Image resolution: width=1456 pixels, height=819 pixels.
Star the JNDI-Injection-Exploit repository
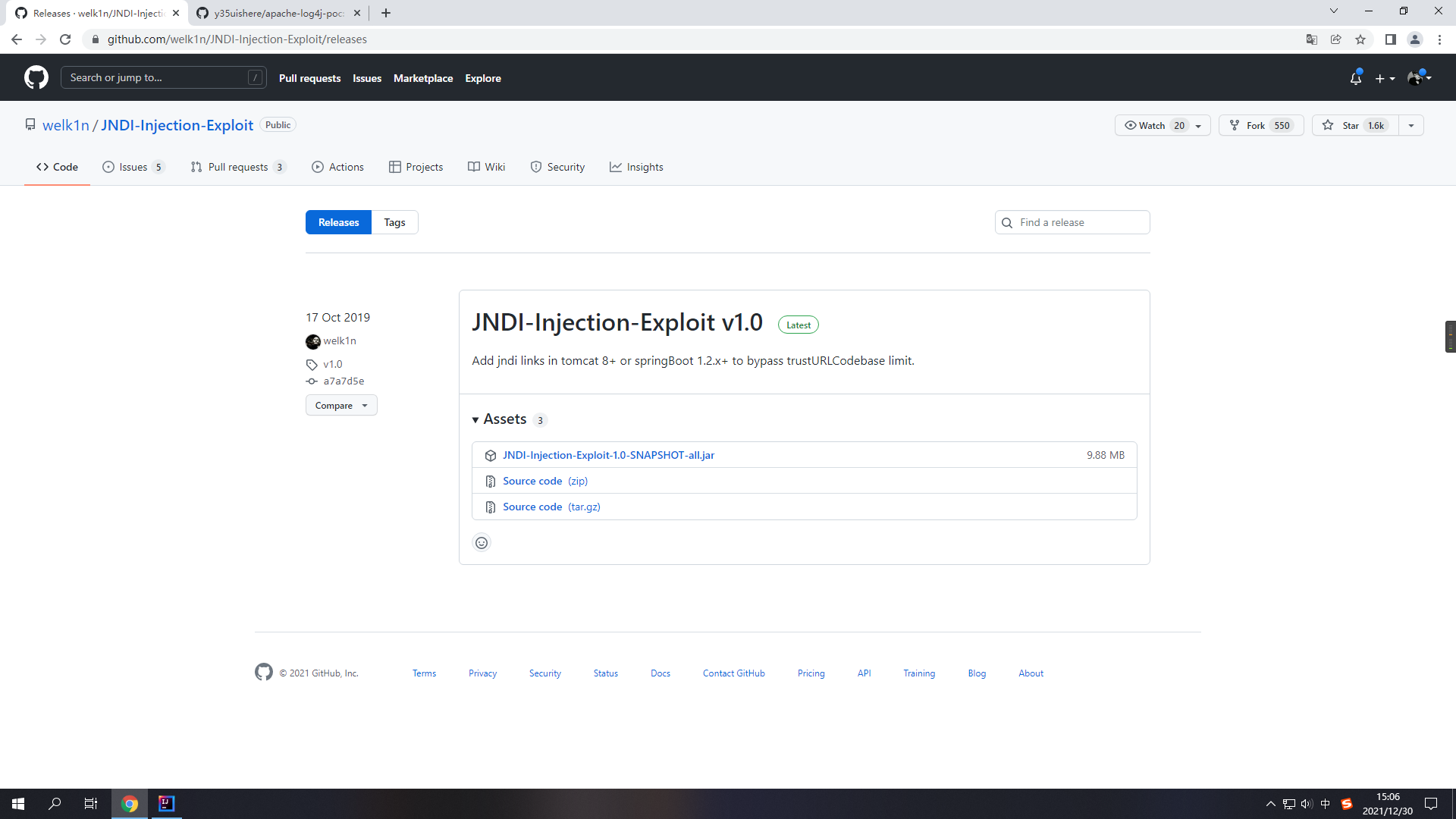click(x=1354, y=126)
